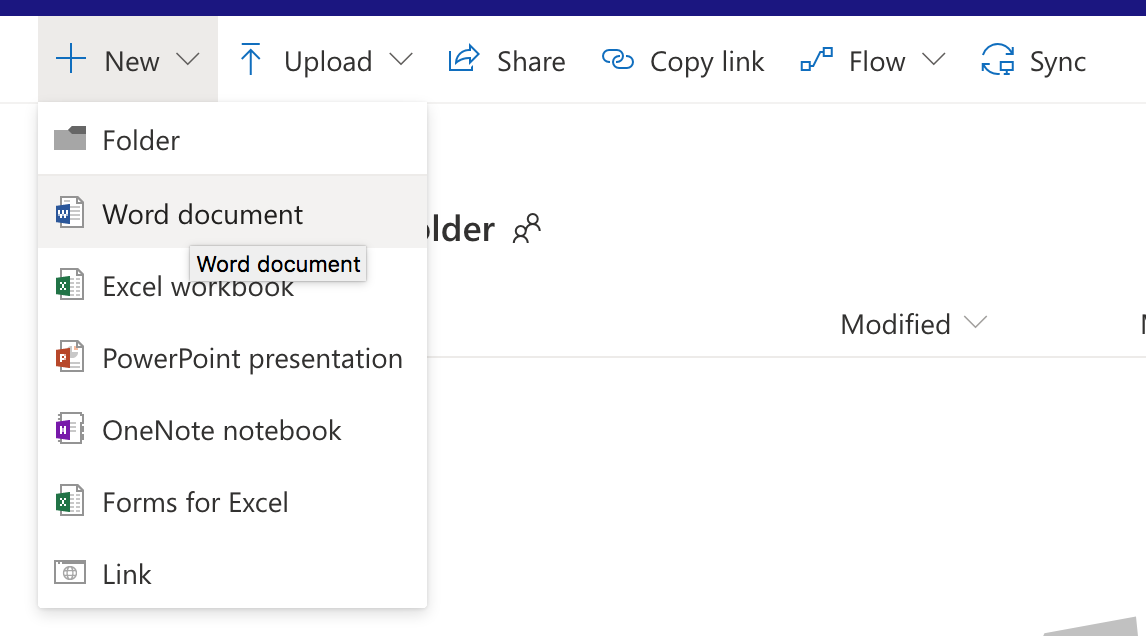This screenshot has width=1146, height=636.
Task: Click Copy link
Action: tap(683, 60)
